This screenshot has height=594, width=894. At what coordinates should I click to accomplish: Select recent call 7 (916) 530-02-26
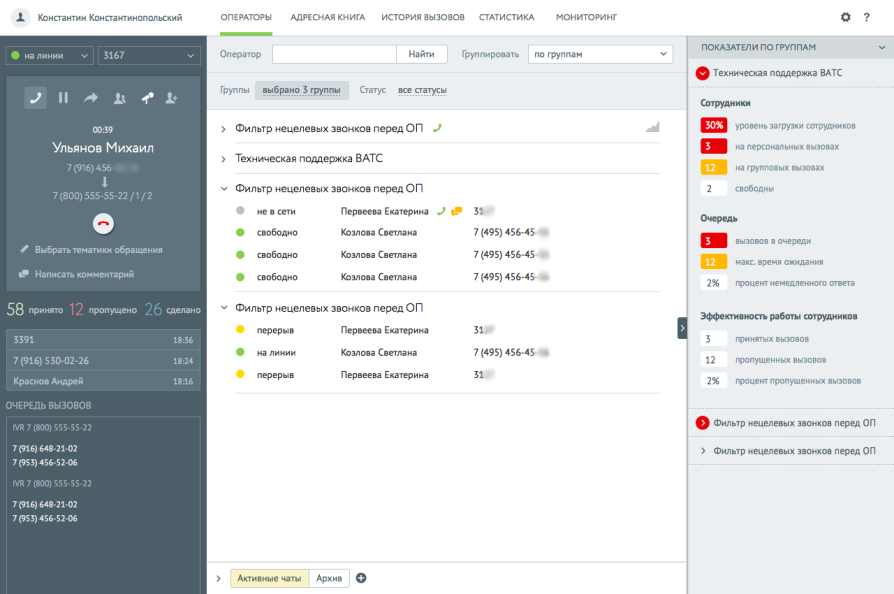pyautogui.click(x=103, y=360)
